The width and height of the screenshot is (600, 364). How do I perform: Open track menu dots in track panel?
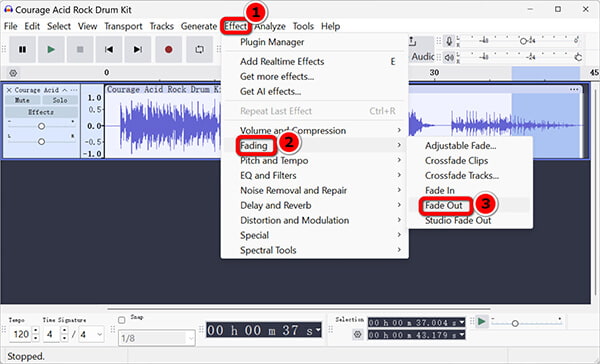(74, 90)
